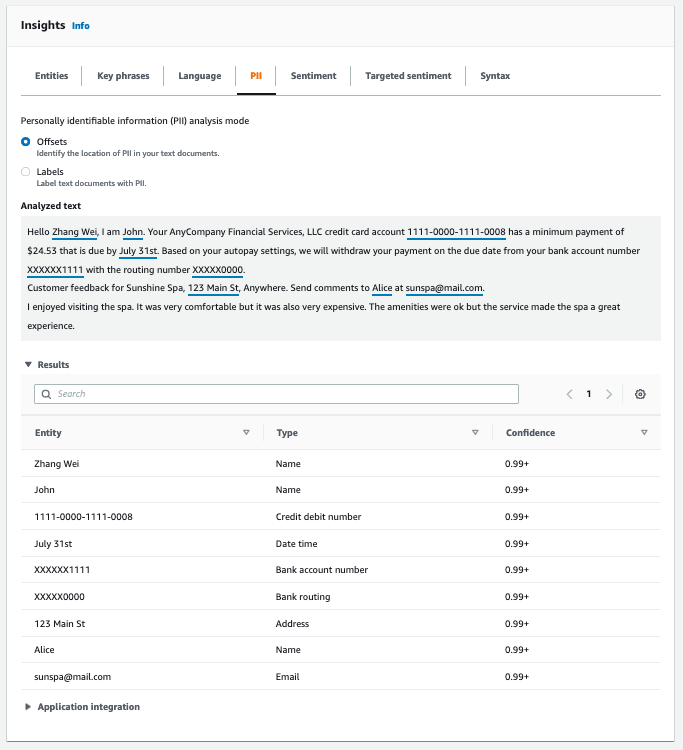Go to previous results page arrow
The image size is (683, 750).
pyautogui.click(x=569, y=394)
